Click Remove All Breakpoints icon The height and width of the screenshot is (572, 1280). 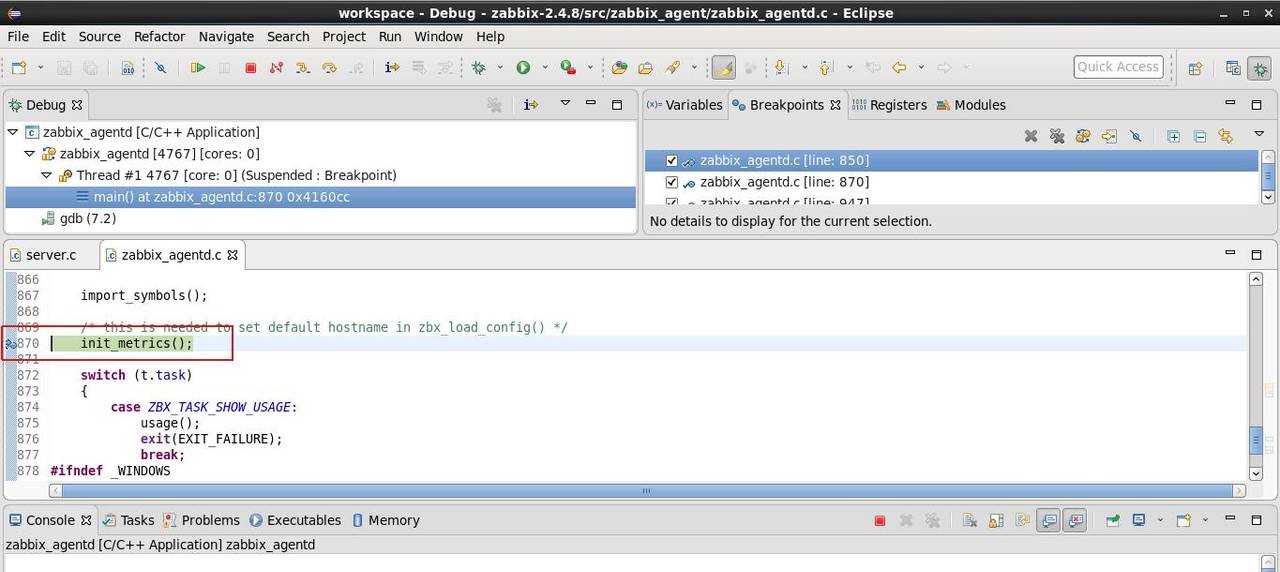tap(1056, 136)
